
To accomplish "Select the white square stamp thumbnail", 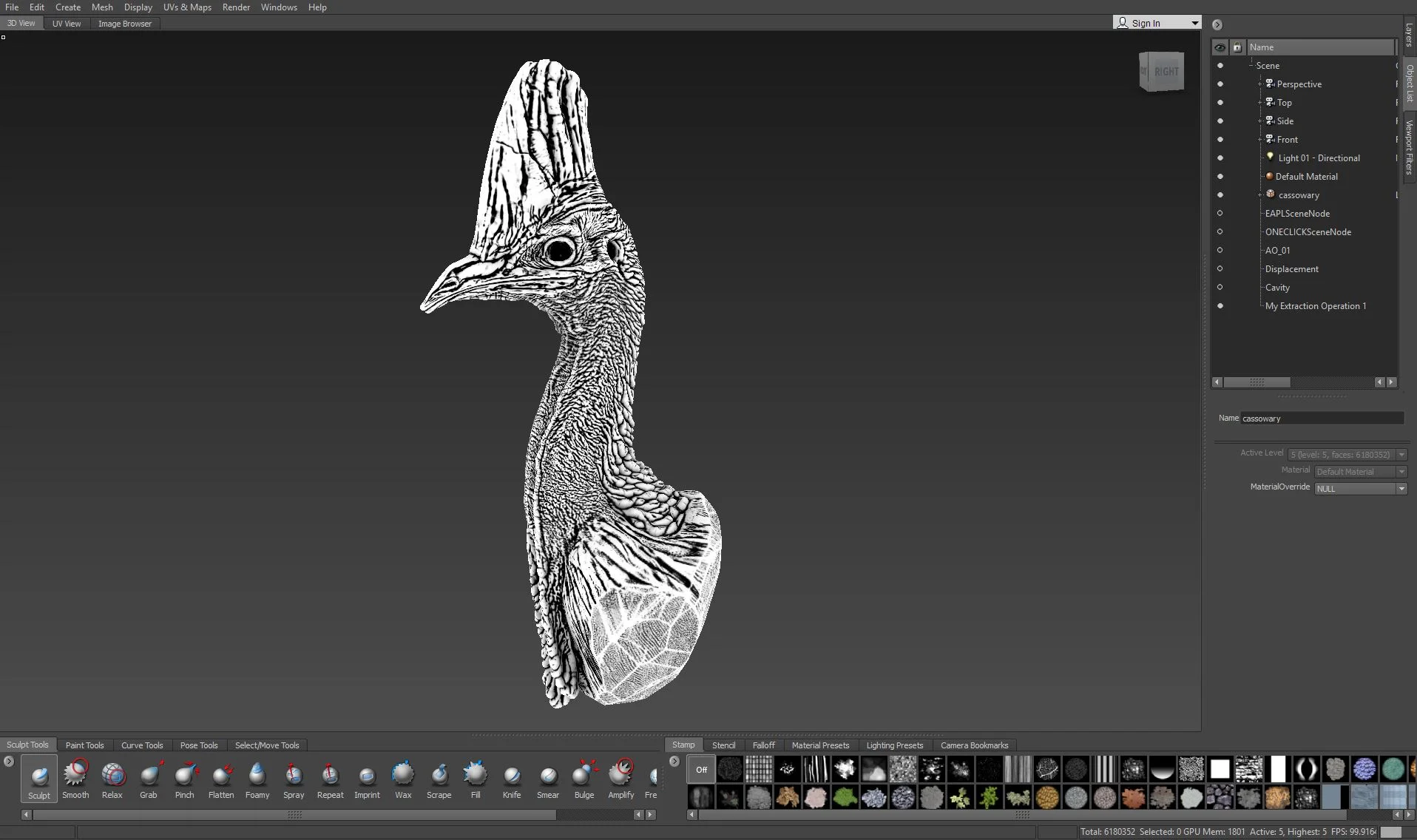I will (1220, 769).
